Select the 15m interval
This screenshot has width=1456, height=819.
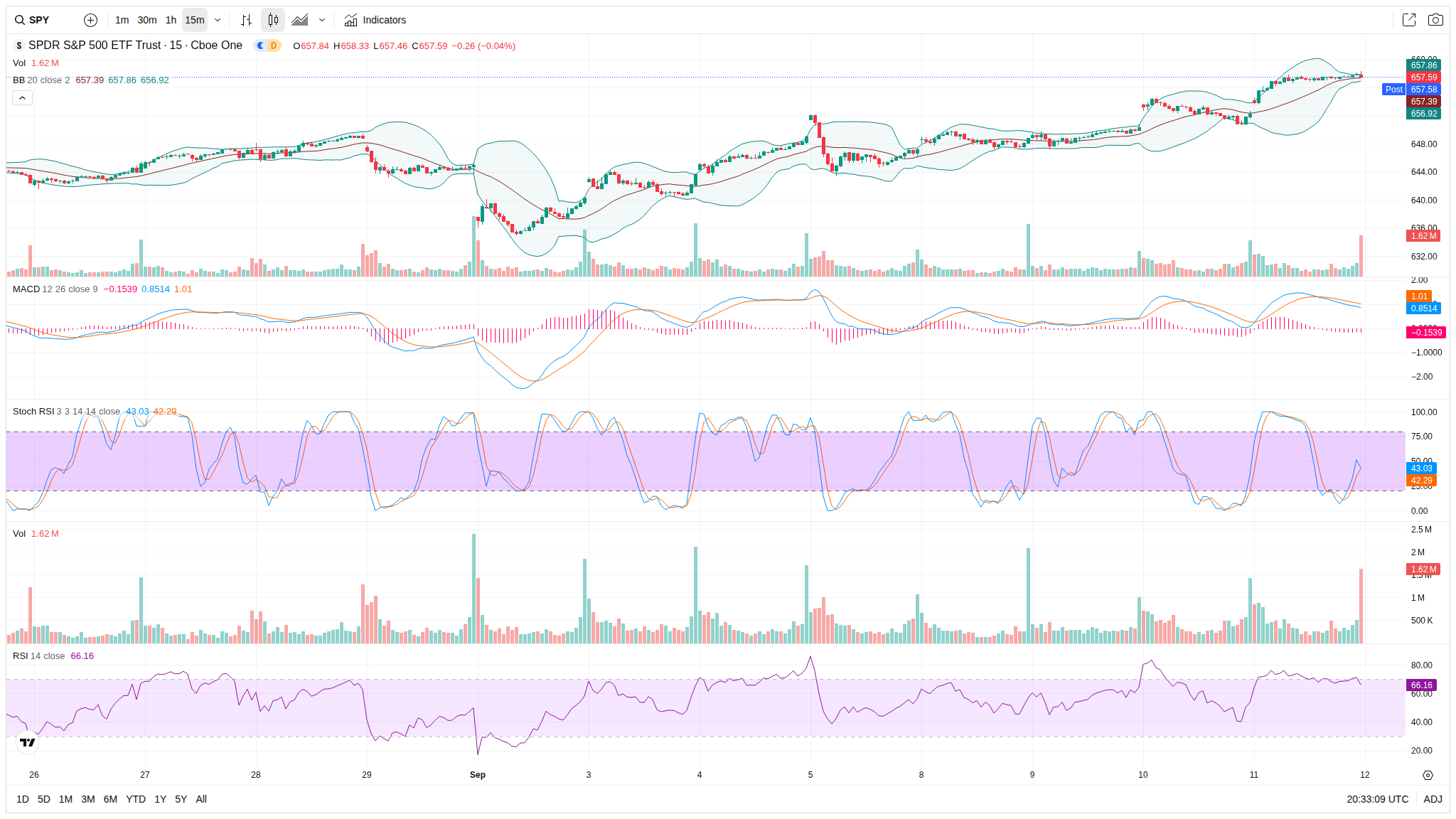[x=195, y=20]
